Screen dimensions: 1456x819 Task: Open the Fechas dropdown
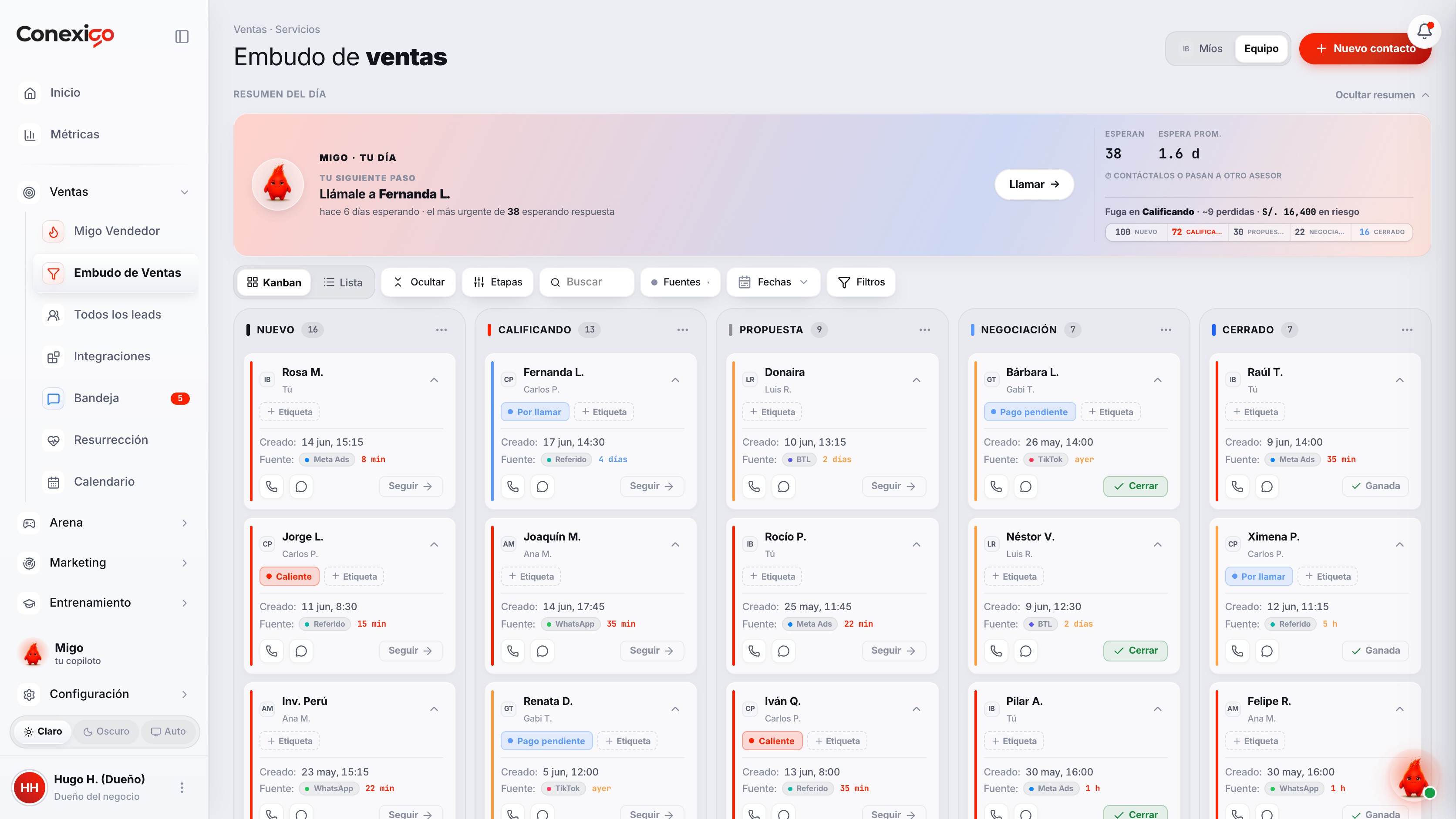pos(773,282)
